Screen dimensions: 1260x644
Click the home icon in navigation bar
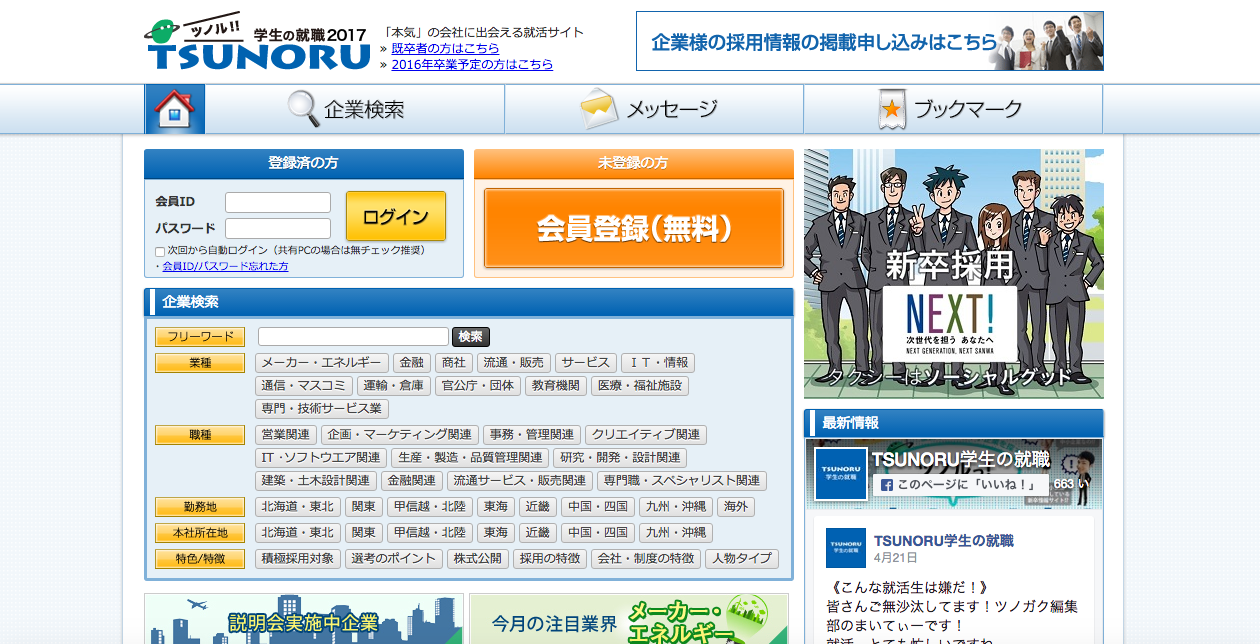tap(175, 109)
